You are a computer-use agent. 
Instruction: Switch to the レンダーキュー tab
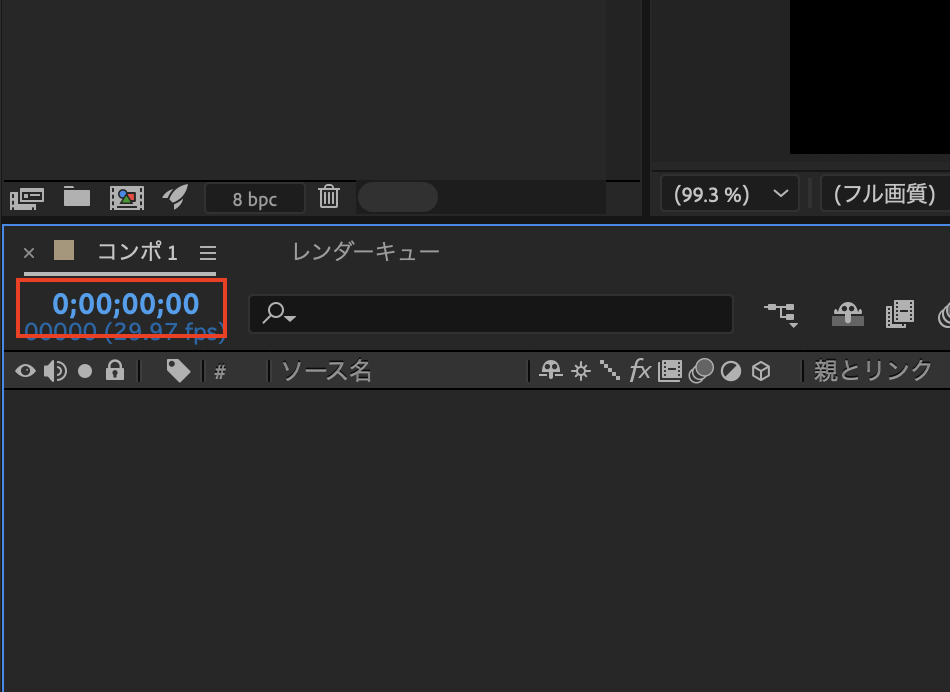(x=365, y=252)
